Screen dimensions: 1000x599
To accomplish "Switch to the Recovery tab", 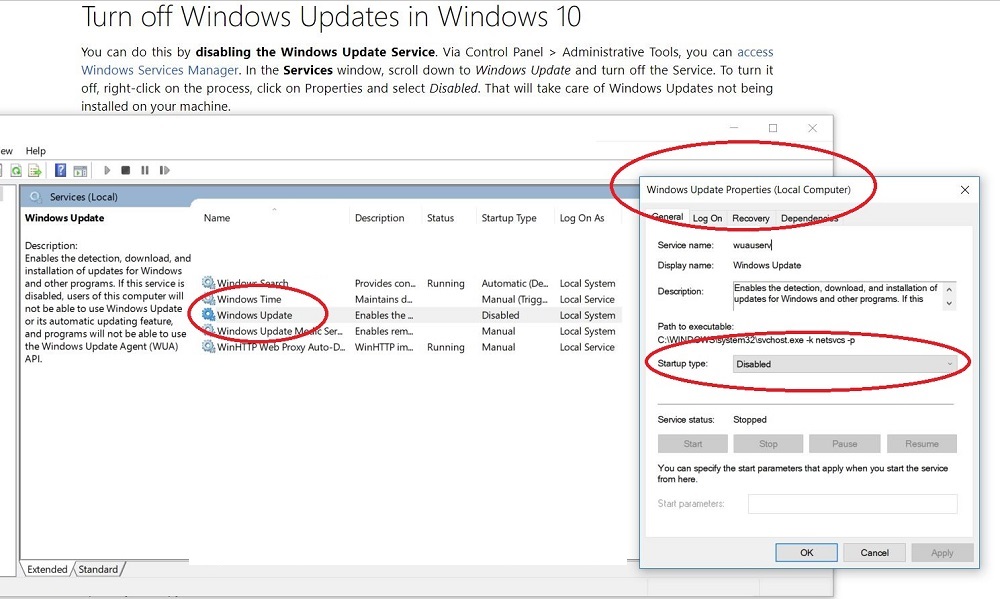I will click(x=751, y=218).
